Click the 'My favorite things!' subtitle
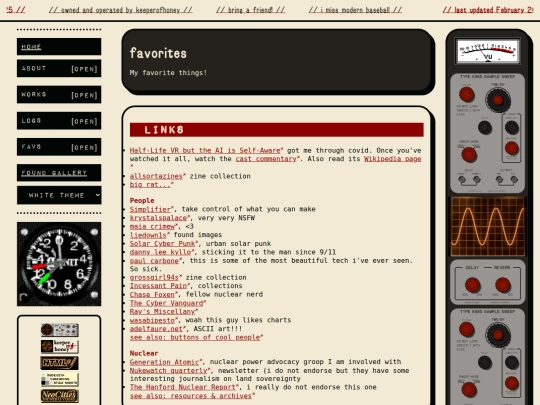 tap(168, 73)
